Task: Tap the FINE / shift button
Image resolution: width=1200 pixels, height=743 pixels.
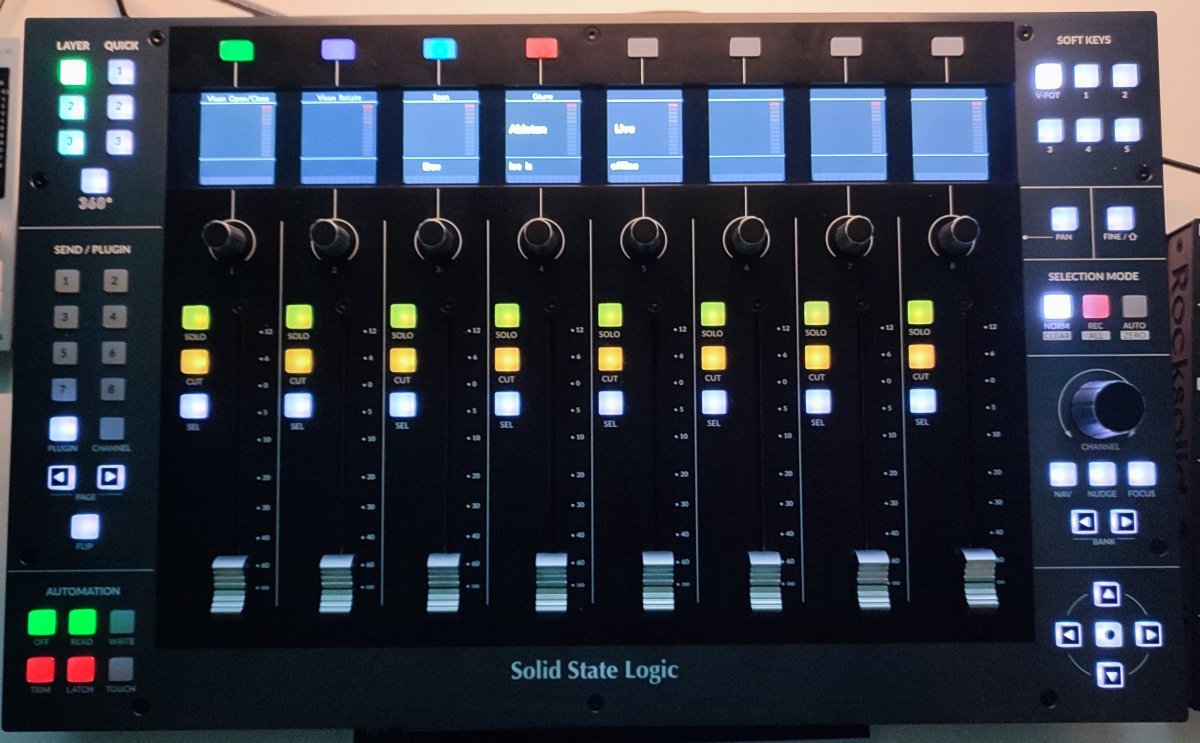Action: coord(1120,218)
